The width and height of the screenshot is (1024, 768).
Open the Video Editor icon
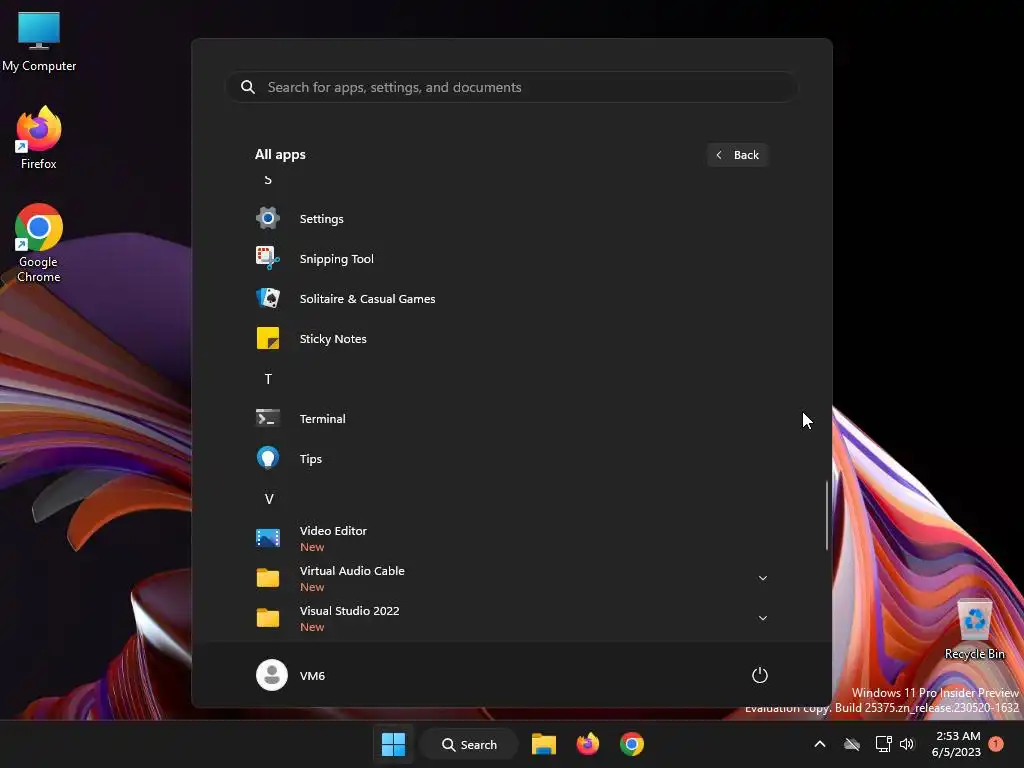268,538
